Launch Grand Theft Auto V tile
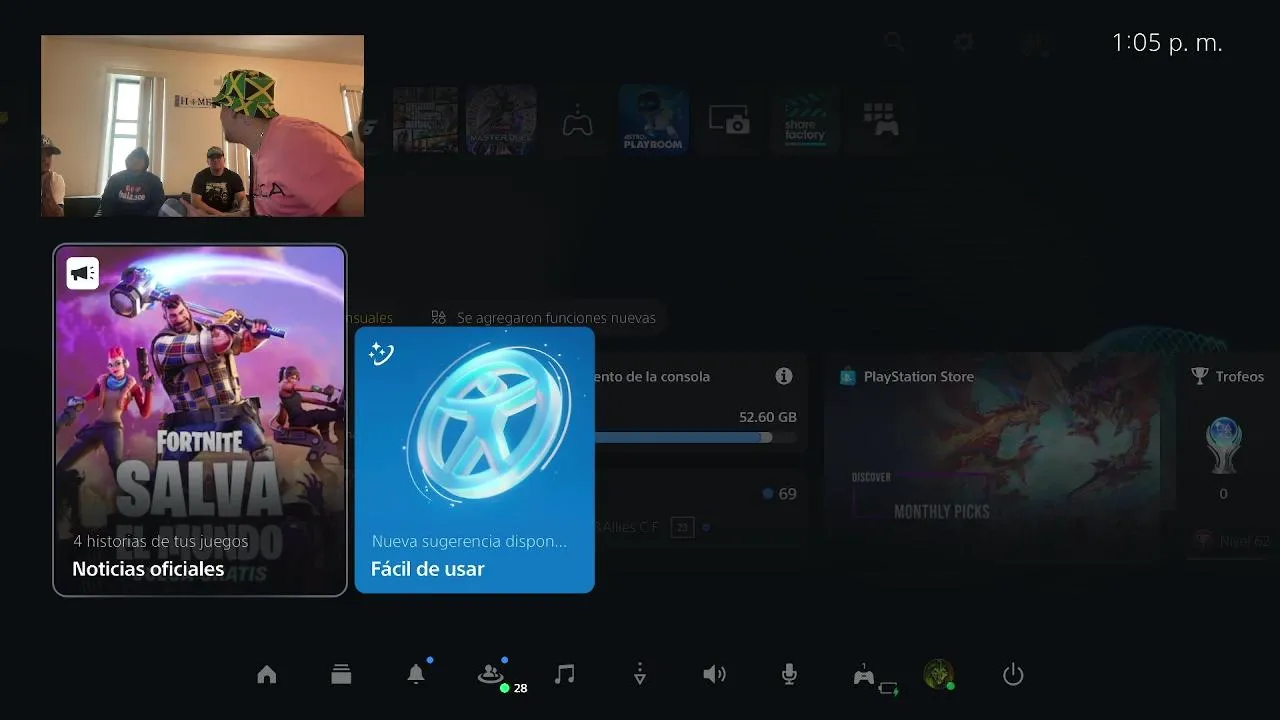 coord(426,120)
